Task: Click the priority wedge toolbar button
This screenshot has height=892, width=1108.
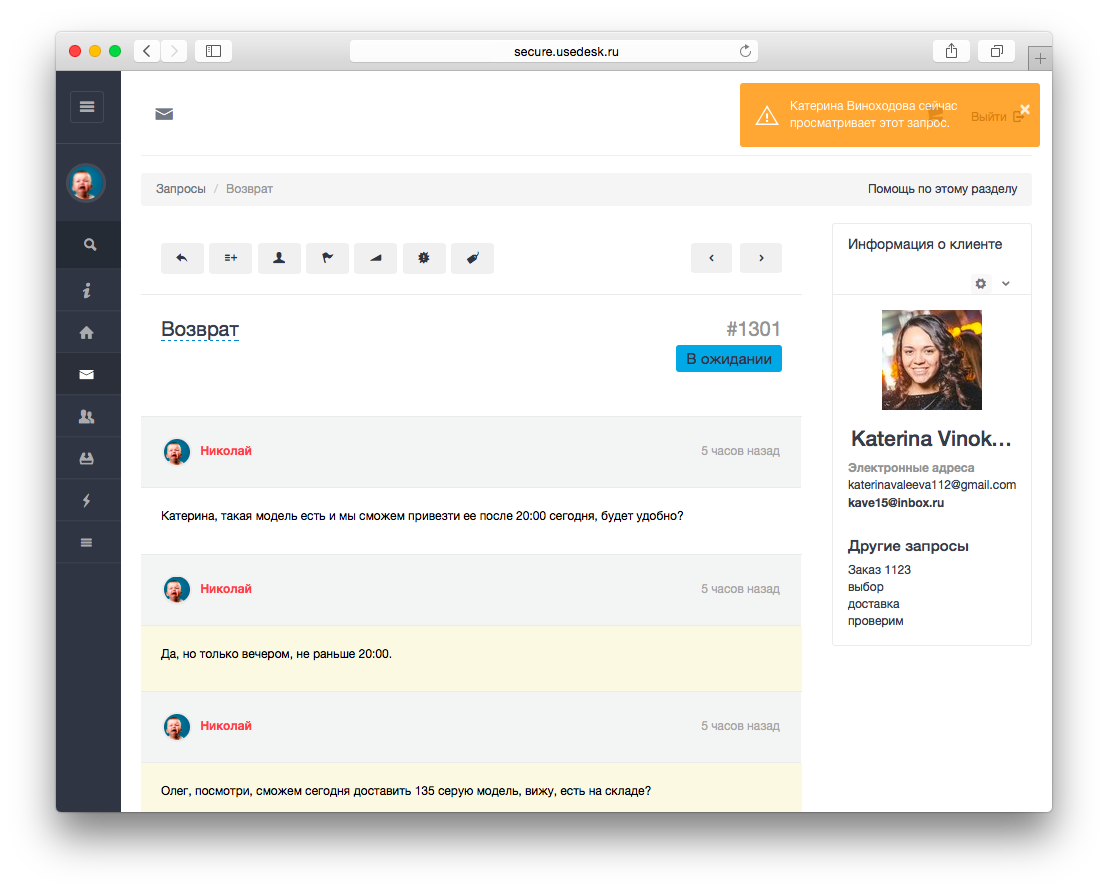Action: (375, 258)
